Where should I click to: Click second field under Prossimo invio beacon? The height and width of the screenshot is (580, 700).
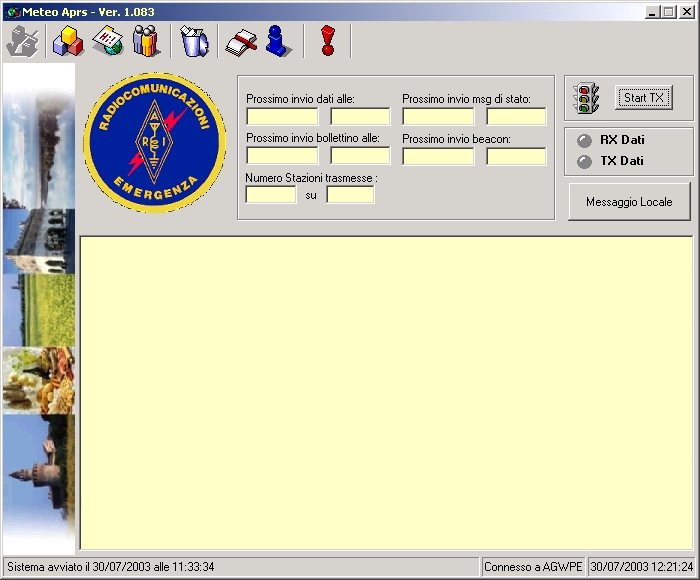(516, 157)
